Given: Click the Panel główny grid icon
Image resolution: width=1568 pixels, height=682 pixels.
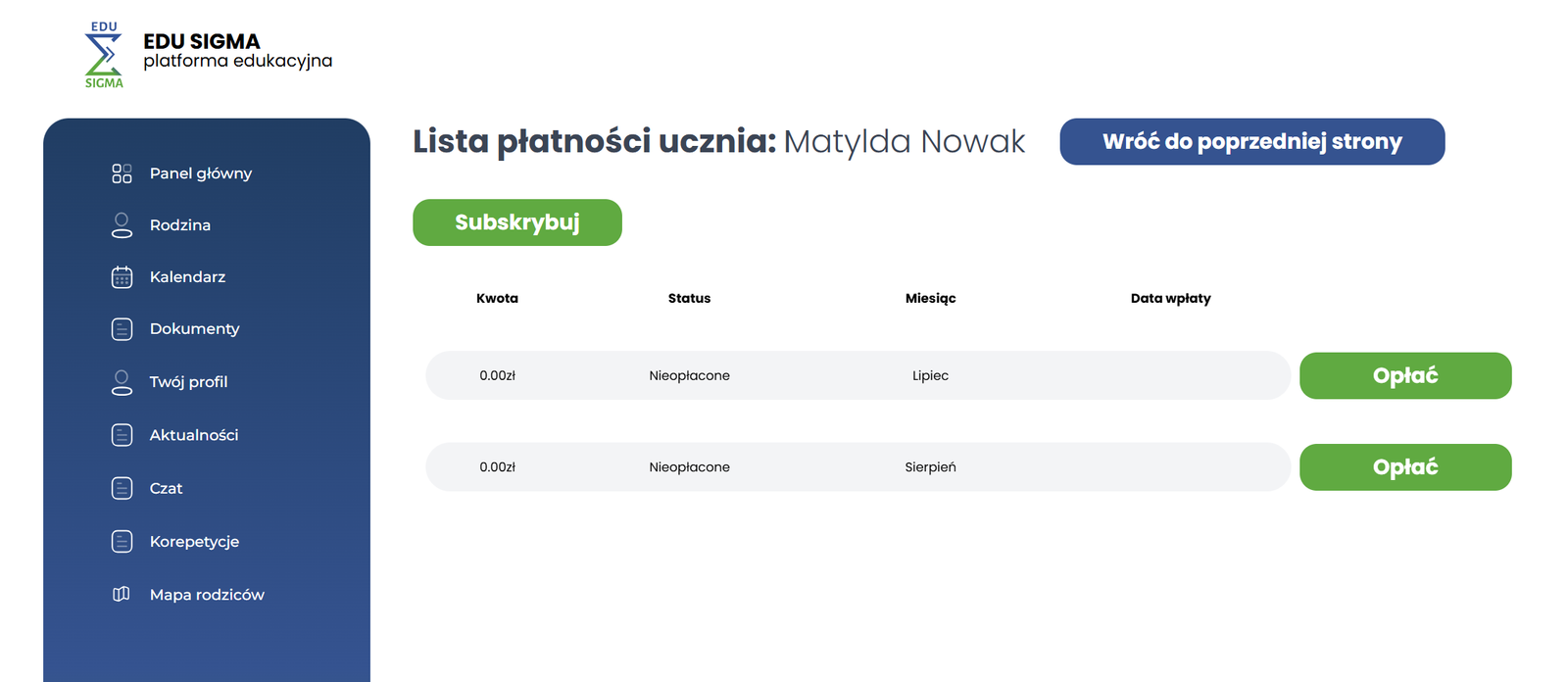Looking at the screenshot, I should (x=122, y=173).
